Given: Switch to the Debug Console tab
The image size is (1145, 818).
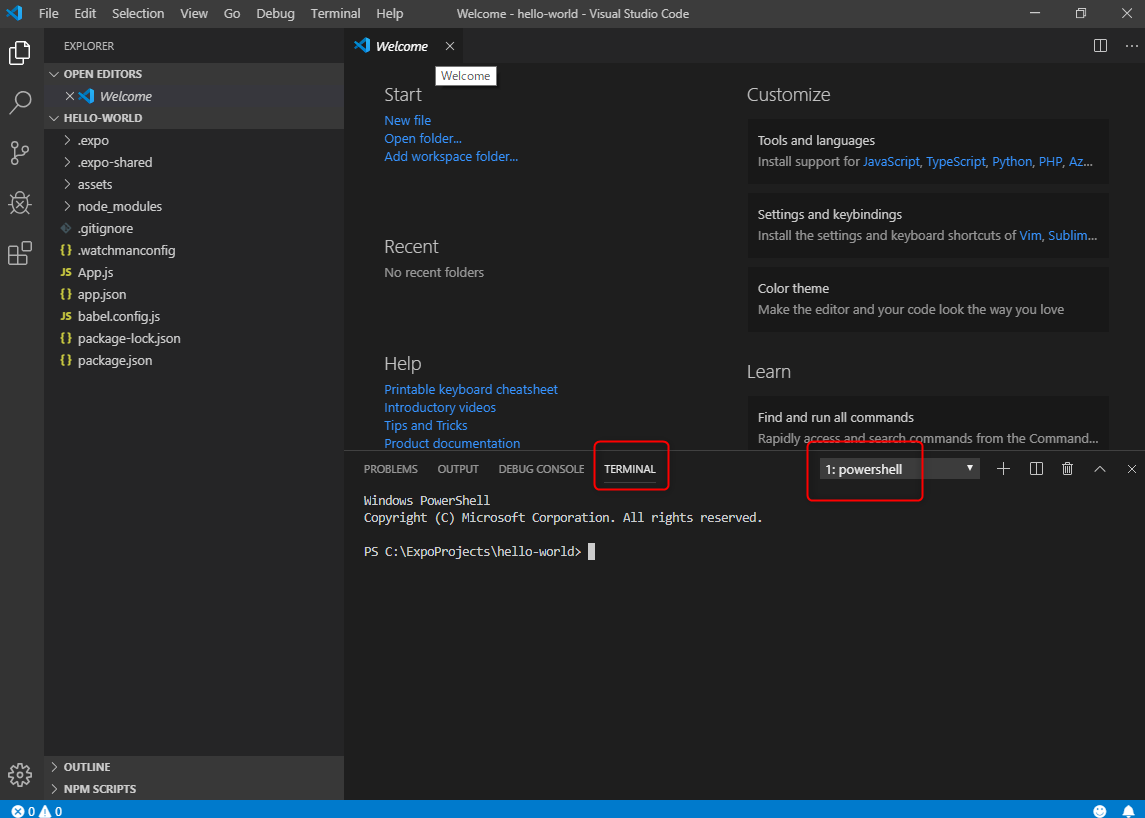Looking at the screenshot, I should click(x=541, y=469).
